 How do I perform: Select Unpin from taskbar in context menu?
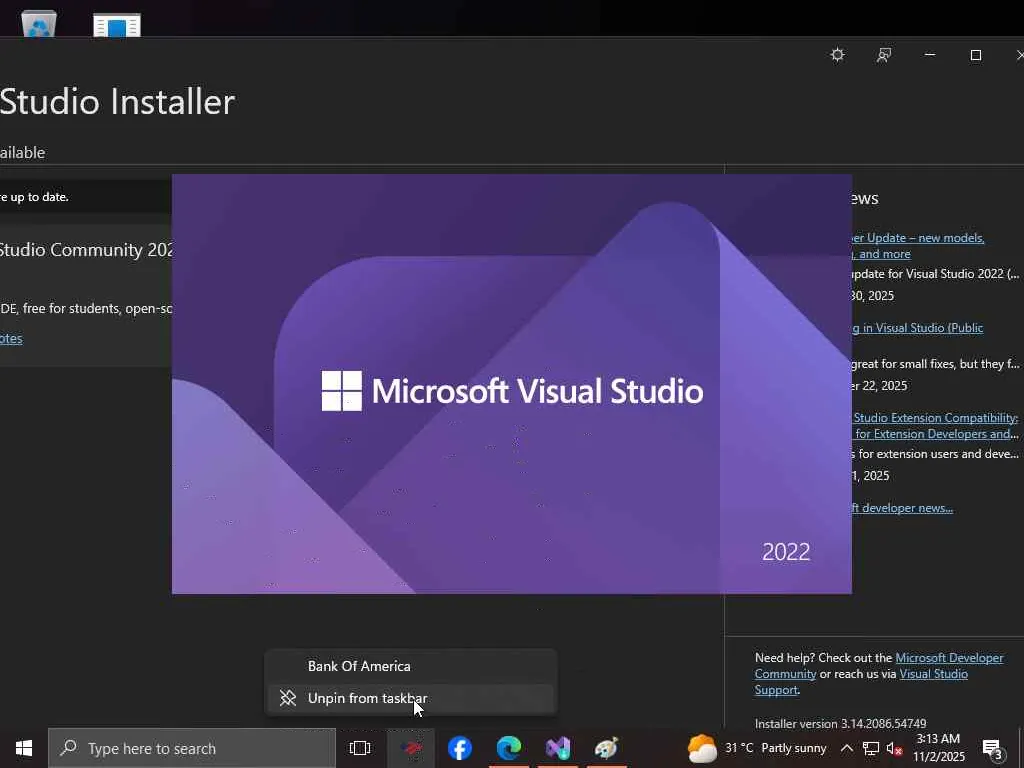coord(411,698)
